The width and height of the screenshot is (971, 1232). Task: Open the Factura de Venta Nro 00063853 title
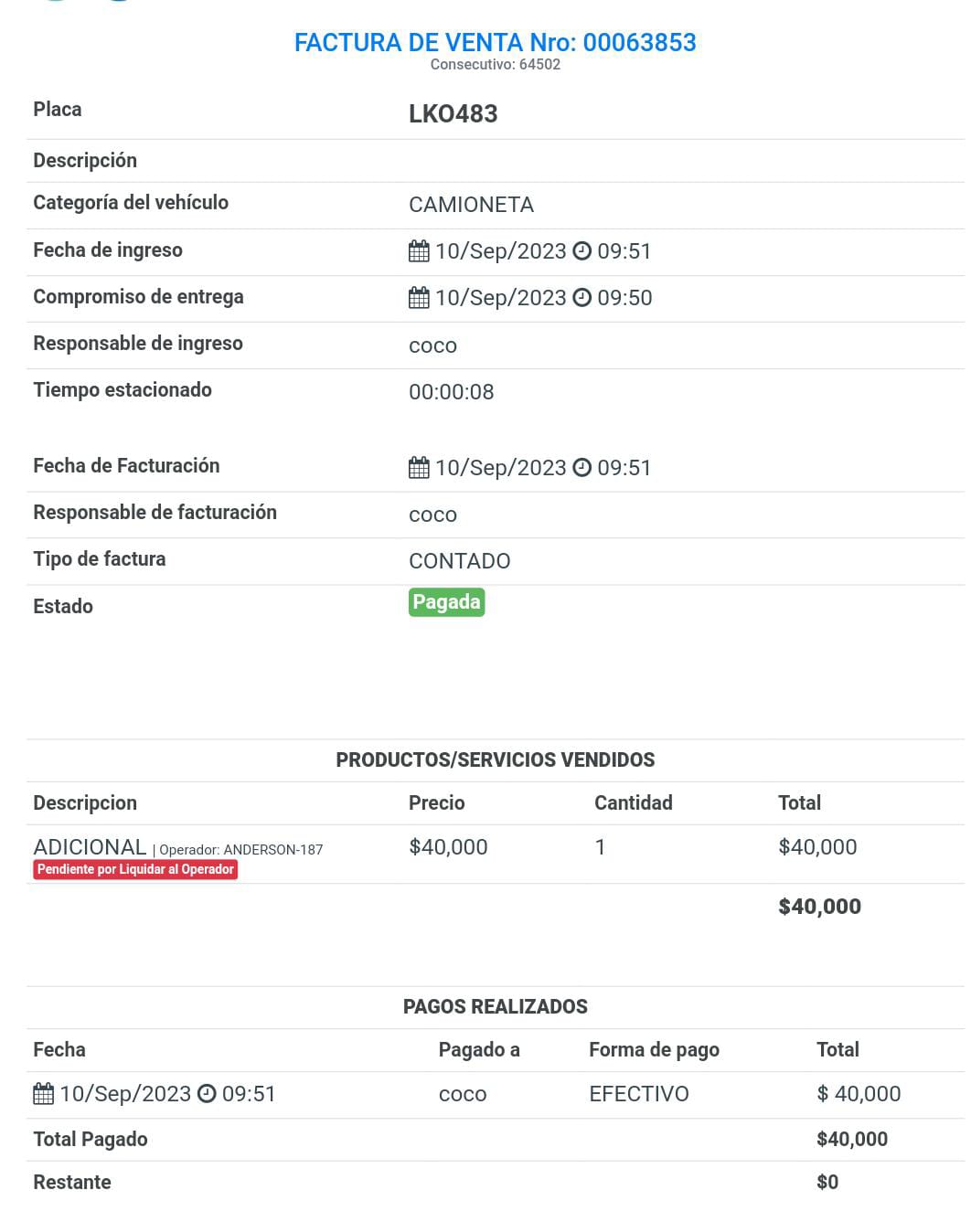pos(495,43)
